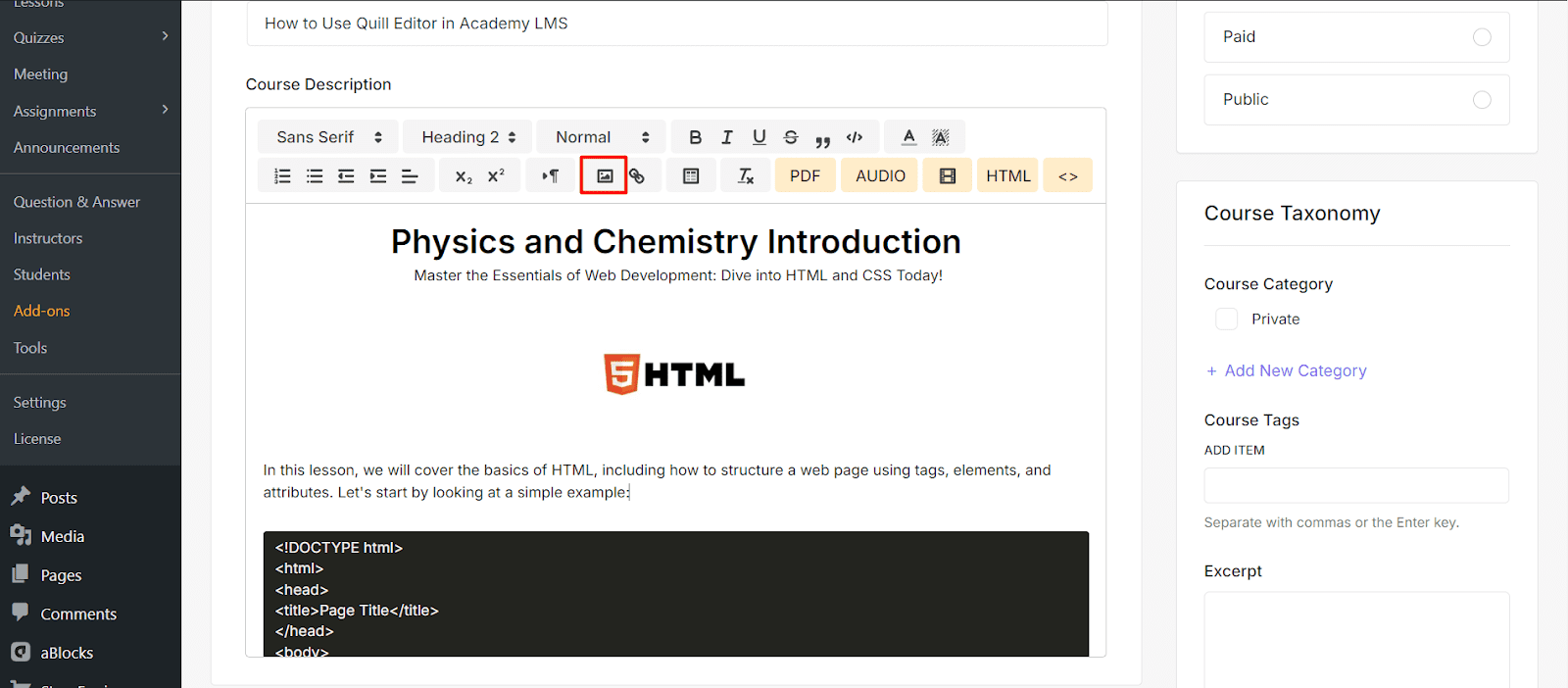Apply underline formatting
The image size is (1568, 688).
pos(759,137)
